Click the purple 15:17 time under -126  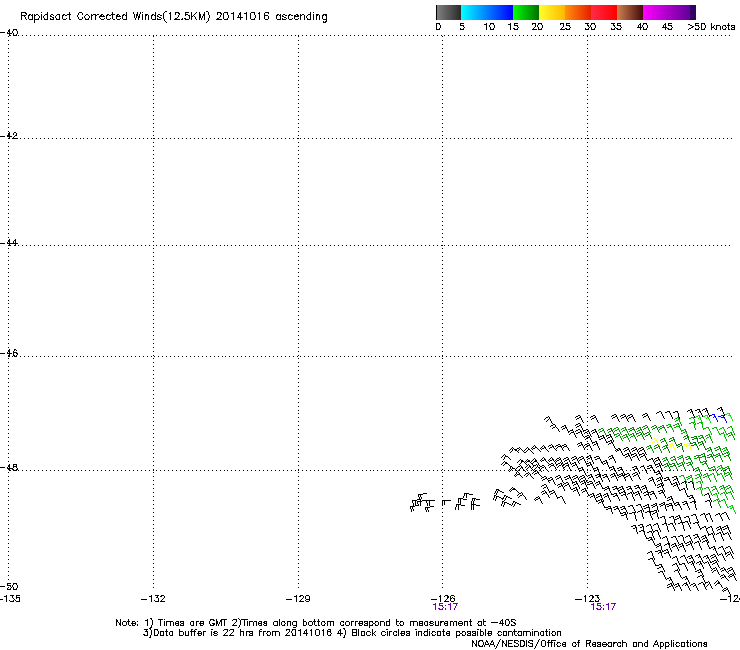(x=445, y=607)
